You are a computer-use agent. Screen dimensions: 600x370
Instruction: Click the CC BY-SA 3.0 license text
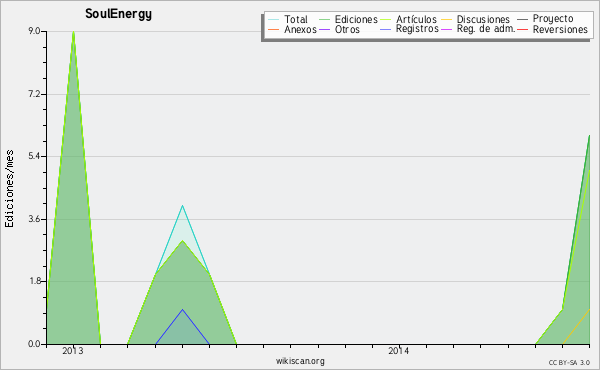coord(569,363)
